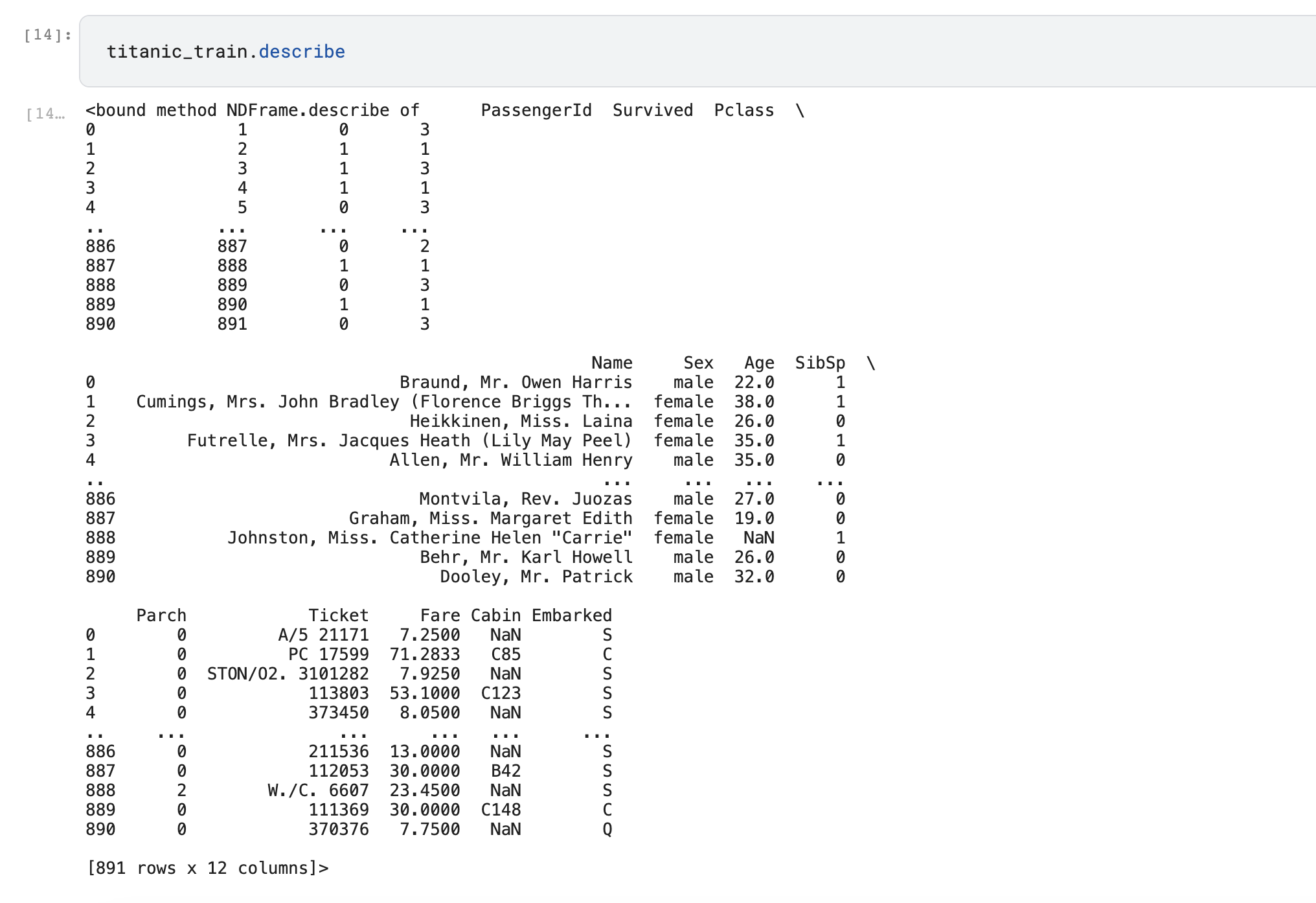Click the PassengerId column header in output
1316x903 pixels.
(536, 111)
